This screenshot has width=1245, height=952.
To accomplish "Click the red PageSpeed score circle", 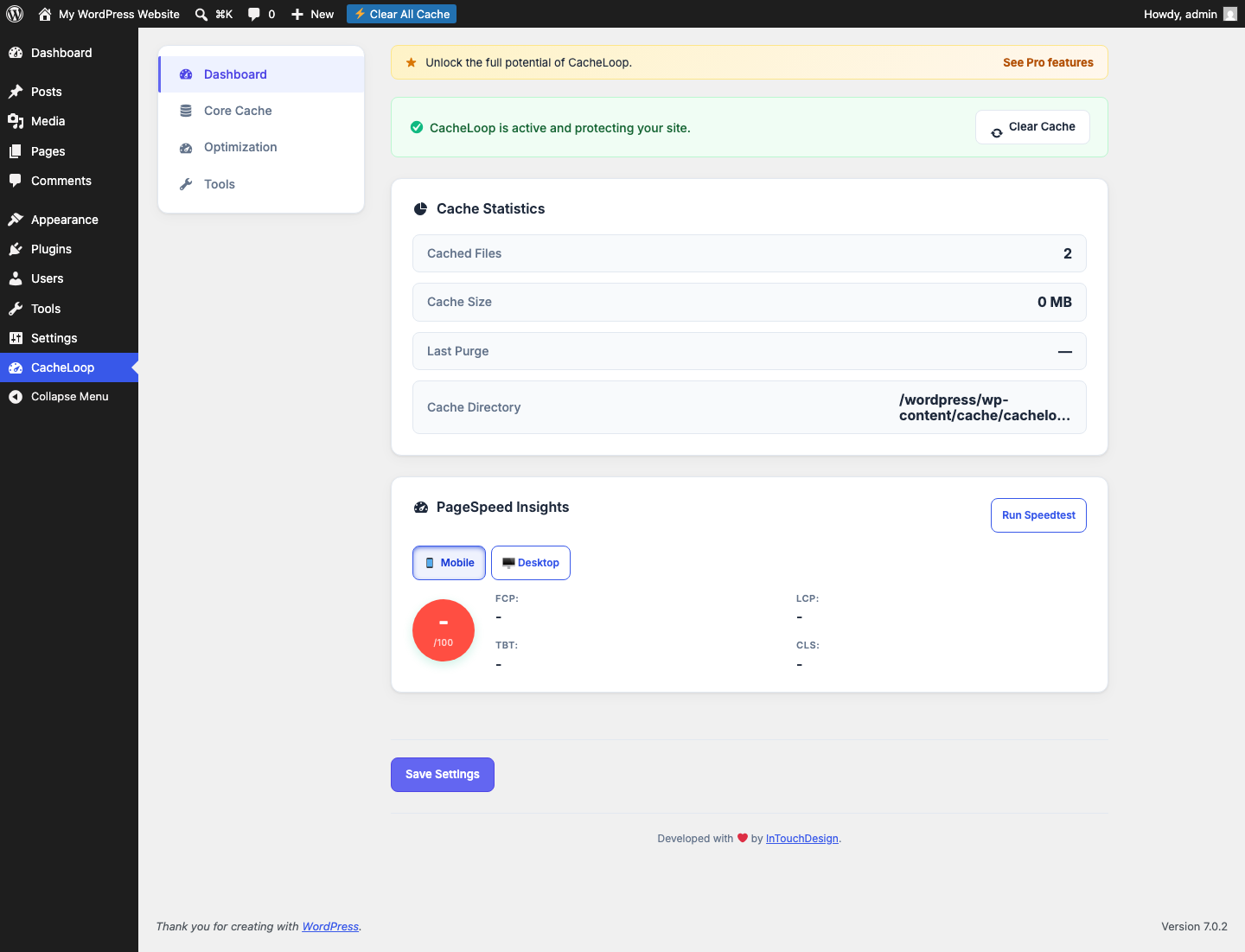I will tap(444, 630).
